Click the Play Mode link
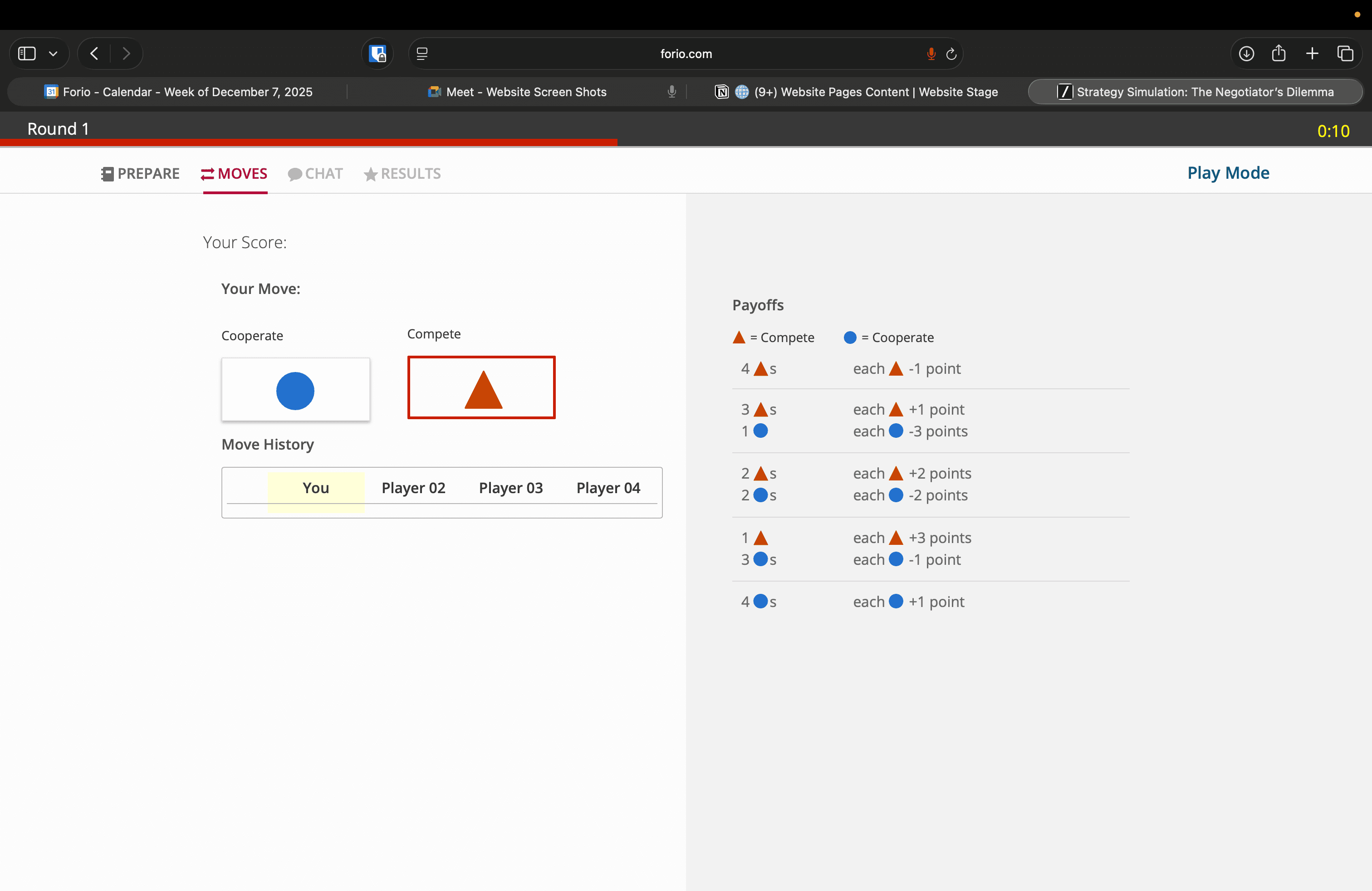The height and width of the screenshot is (891, 1372). click(x=1228, y=173)
